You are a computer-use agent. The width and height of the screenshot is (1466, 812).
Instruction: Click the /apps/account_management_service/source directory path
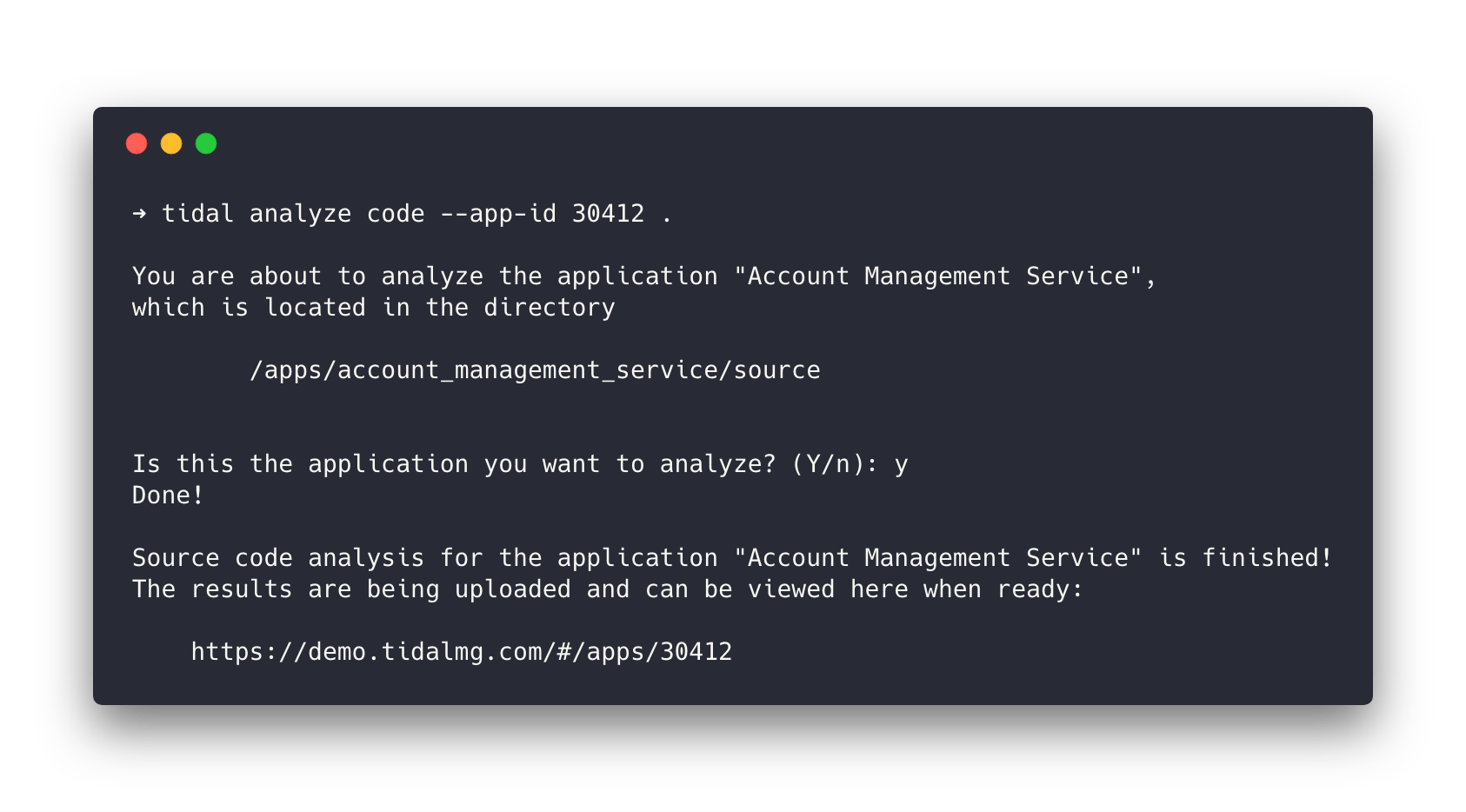click(535, 369)
